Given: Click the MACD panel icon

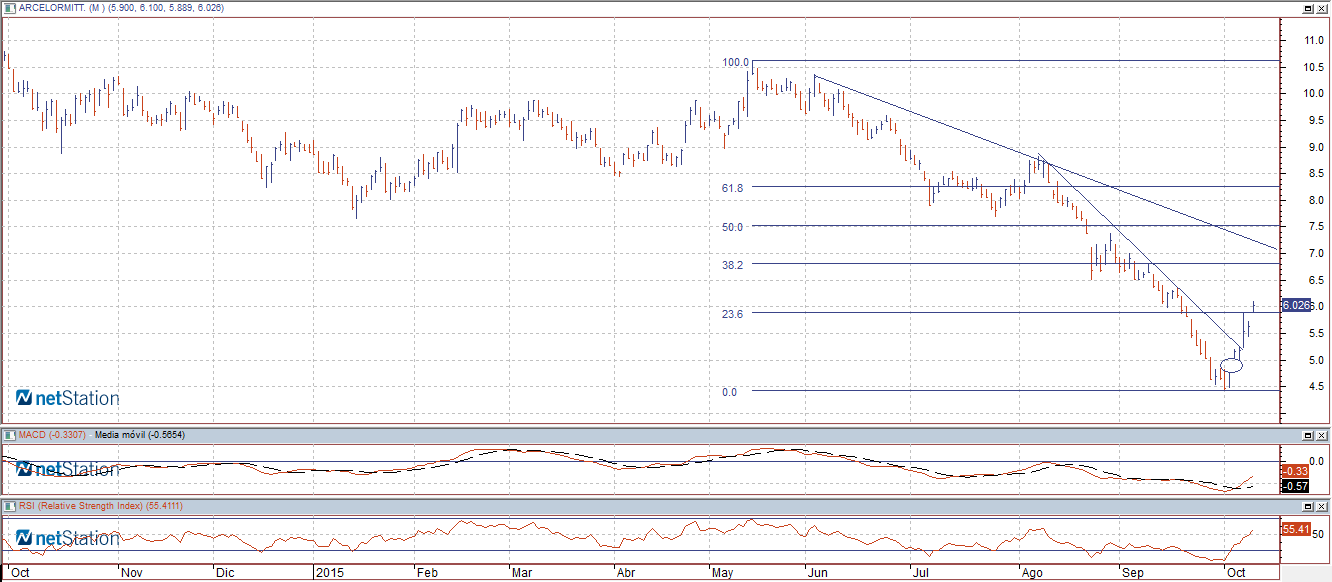Looking at the screenshot, I should point(10,435).
